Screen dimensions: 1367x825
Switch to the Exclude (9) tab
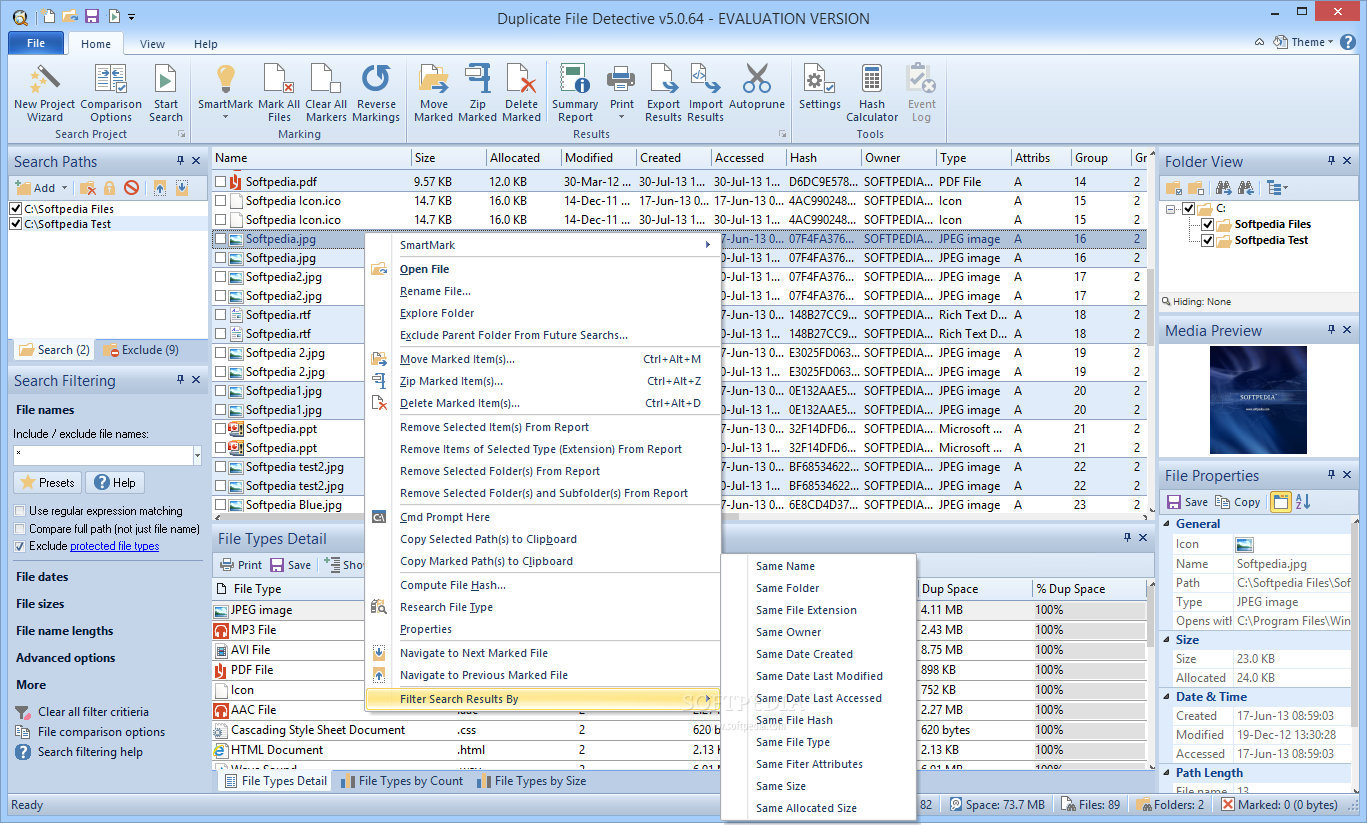(142, 350)
